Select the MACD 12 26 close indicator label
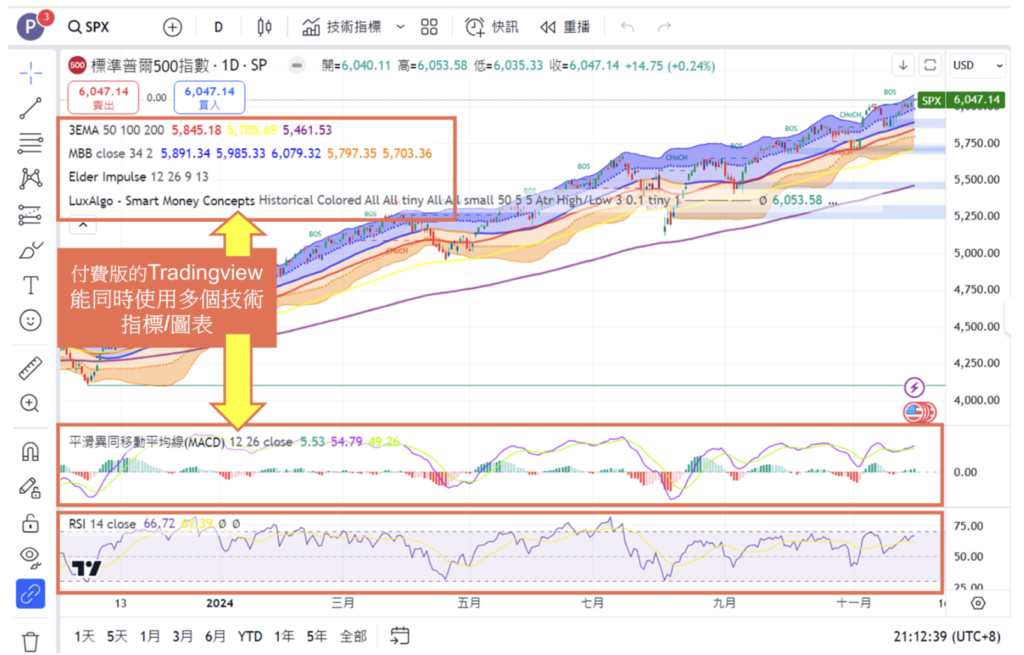Screen dimensions: 1024x655 point(180,442)
